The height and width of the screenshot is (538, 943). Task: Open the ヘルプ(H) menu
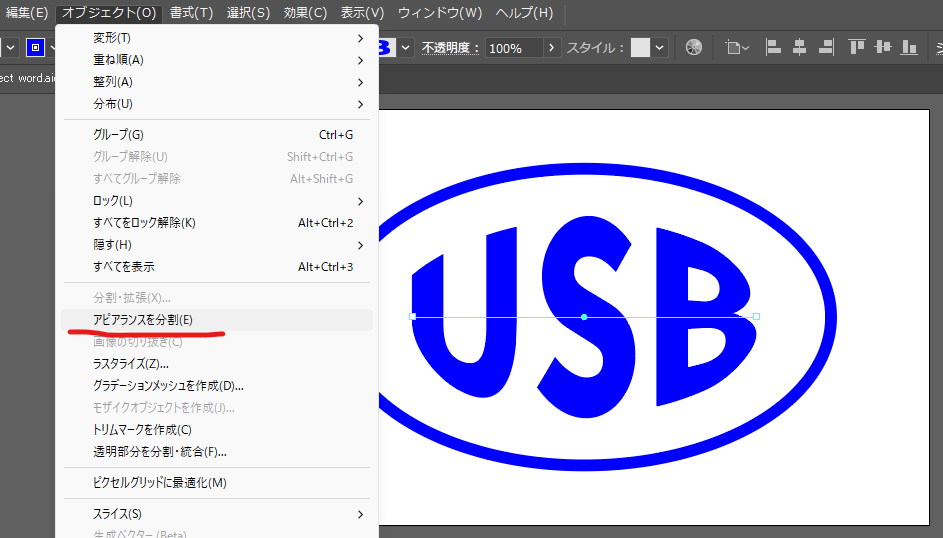pyautogui.click(x=524, y=13)
